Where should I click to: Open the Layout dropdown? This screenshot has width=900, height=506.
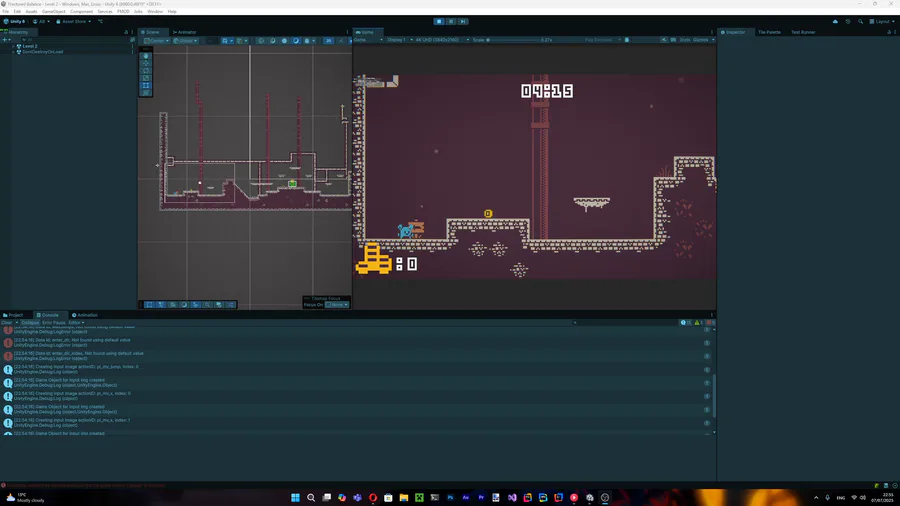[882, 21]
